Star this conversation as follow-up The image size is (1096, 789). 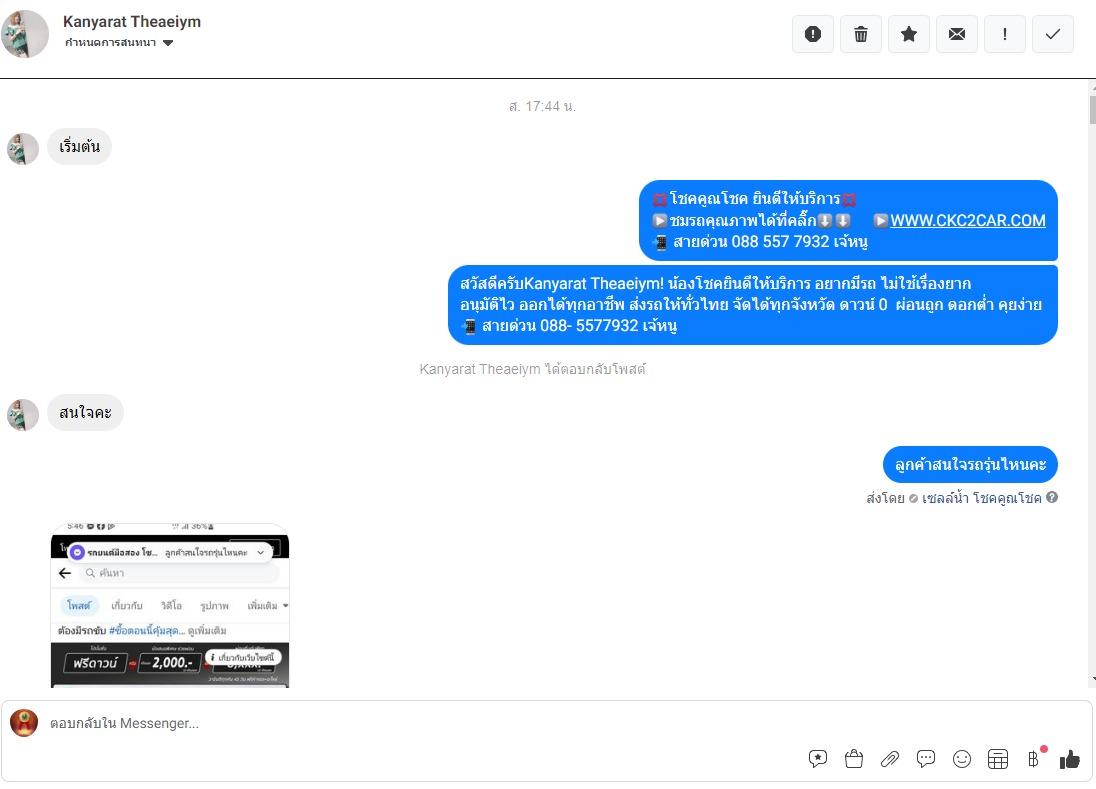tap(909, 34)
